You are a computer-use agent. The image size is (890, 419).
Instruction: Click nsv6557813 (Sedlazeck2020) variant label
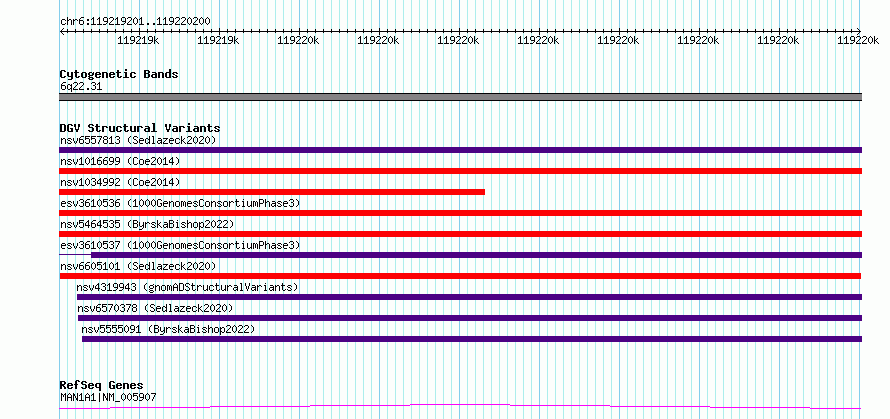coord(138,140)
